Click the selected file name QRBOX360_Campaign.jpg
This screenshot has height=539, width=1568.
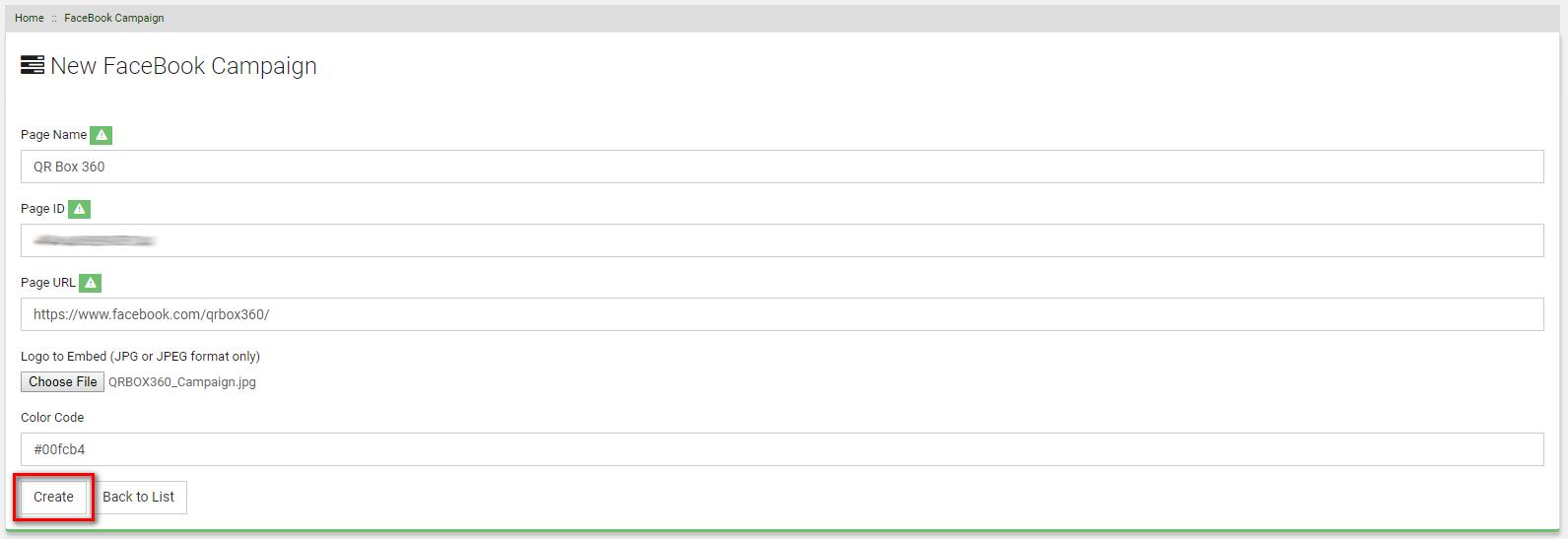[182, 382]
